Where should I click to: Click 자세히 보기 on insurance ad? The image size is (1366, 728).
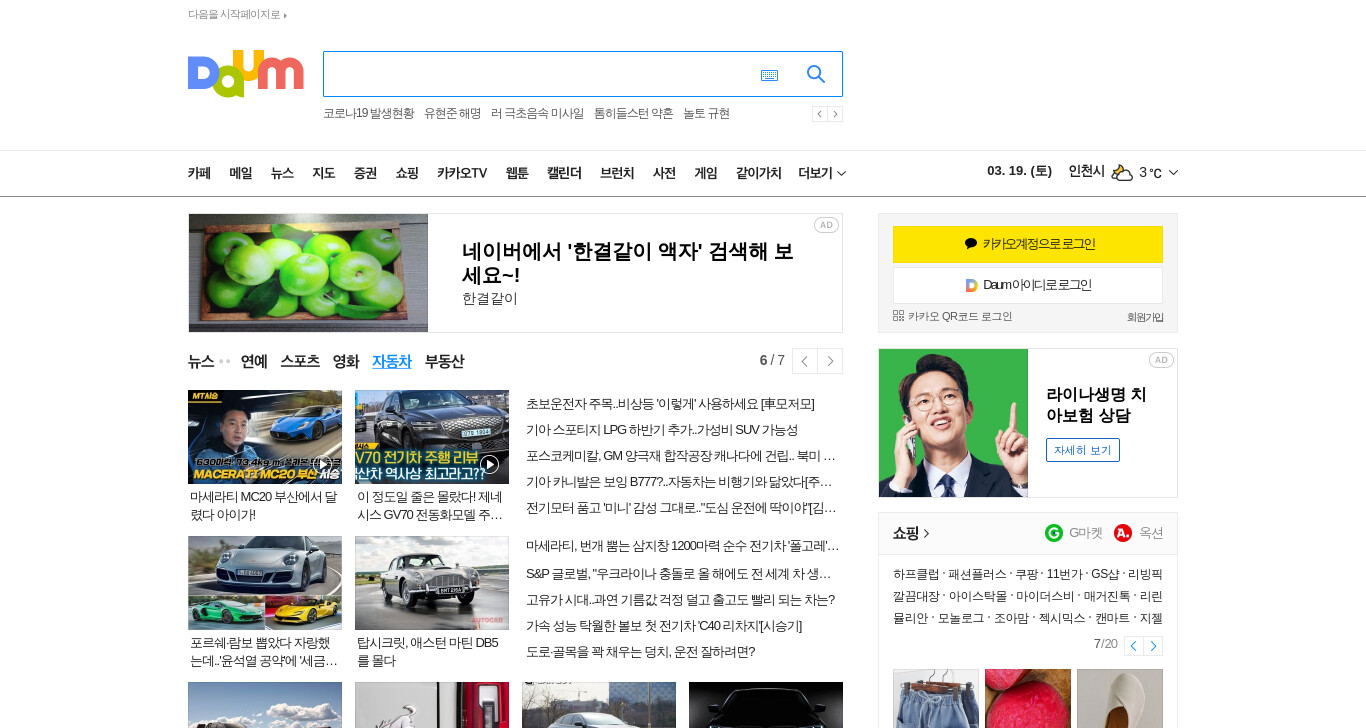tap(1083, 450)
